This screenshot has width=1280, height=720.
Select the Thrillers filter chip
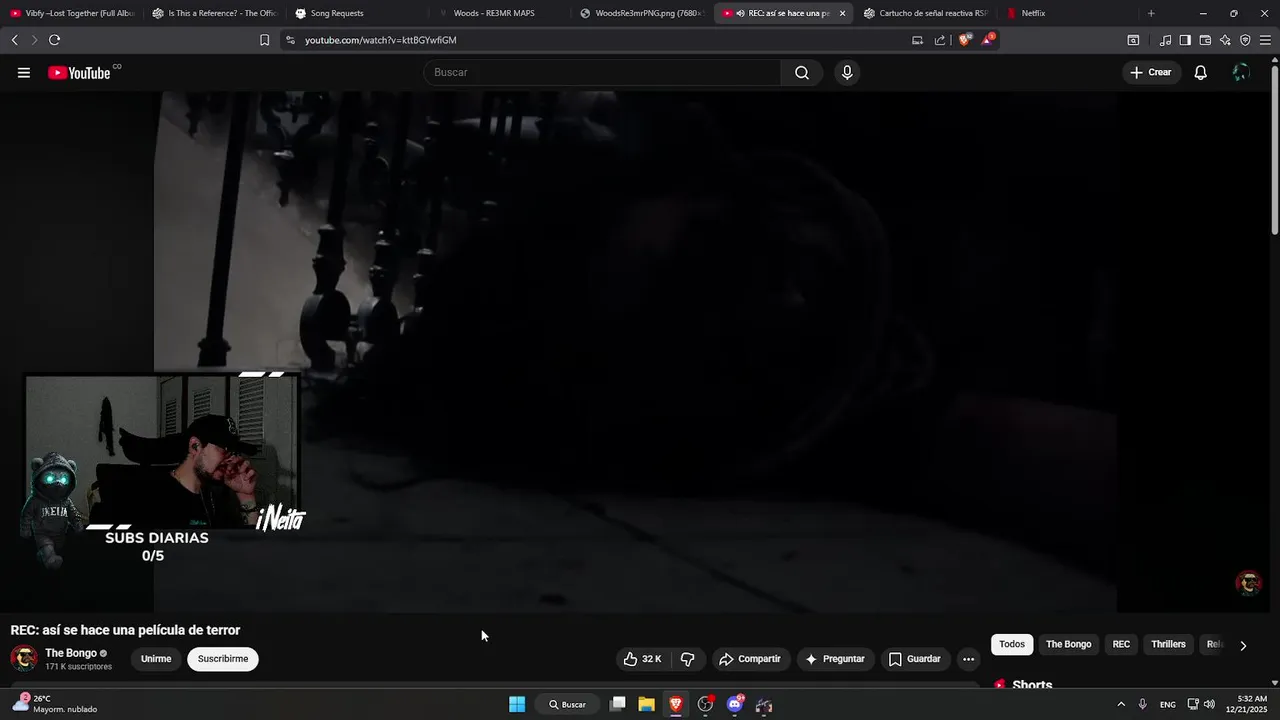point(1168,644)
